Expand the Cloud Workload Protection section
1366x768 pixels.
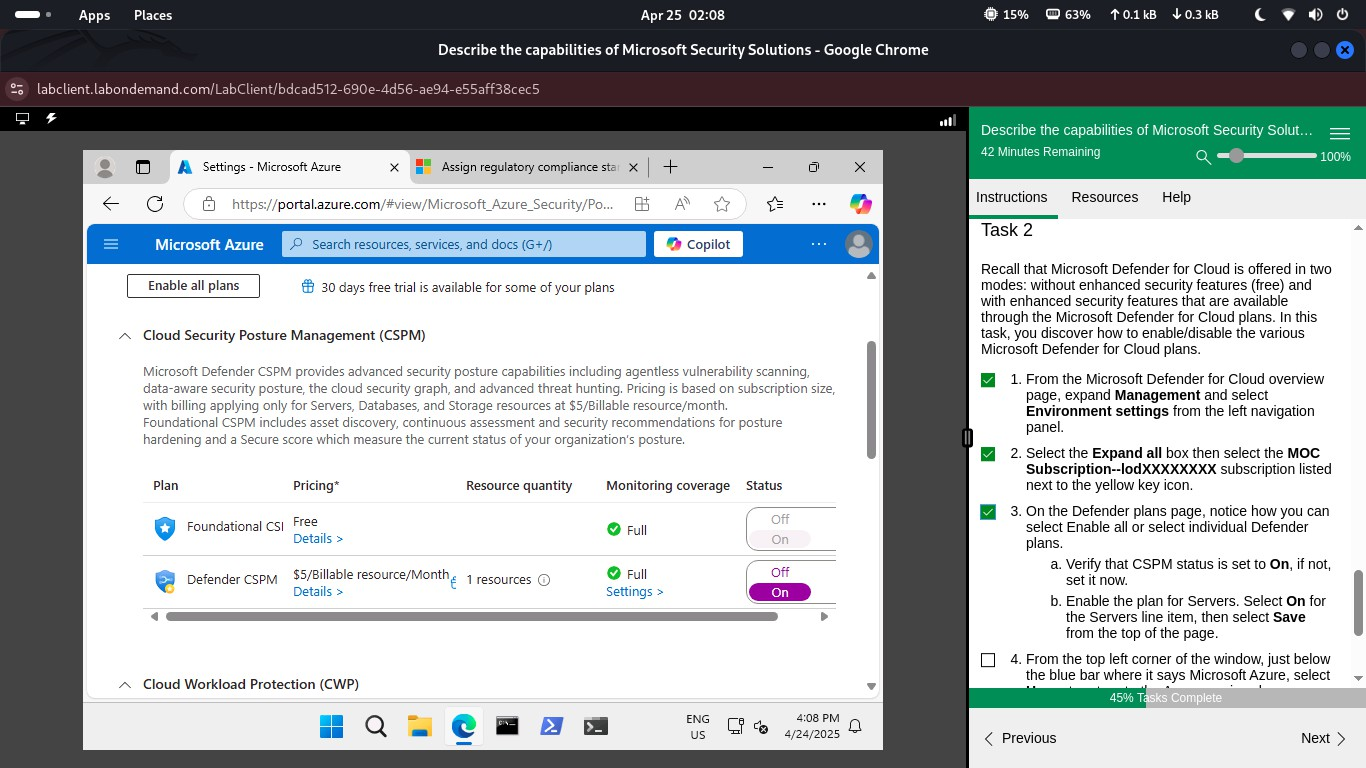pos(125,684)
